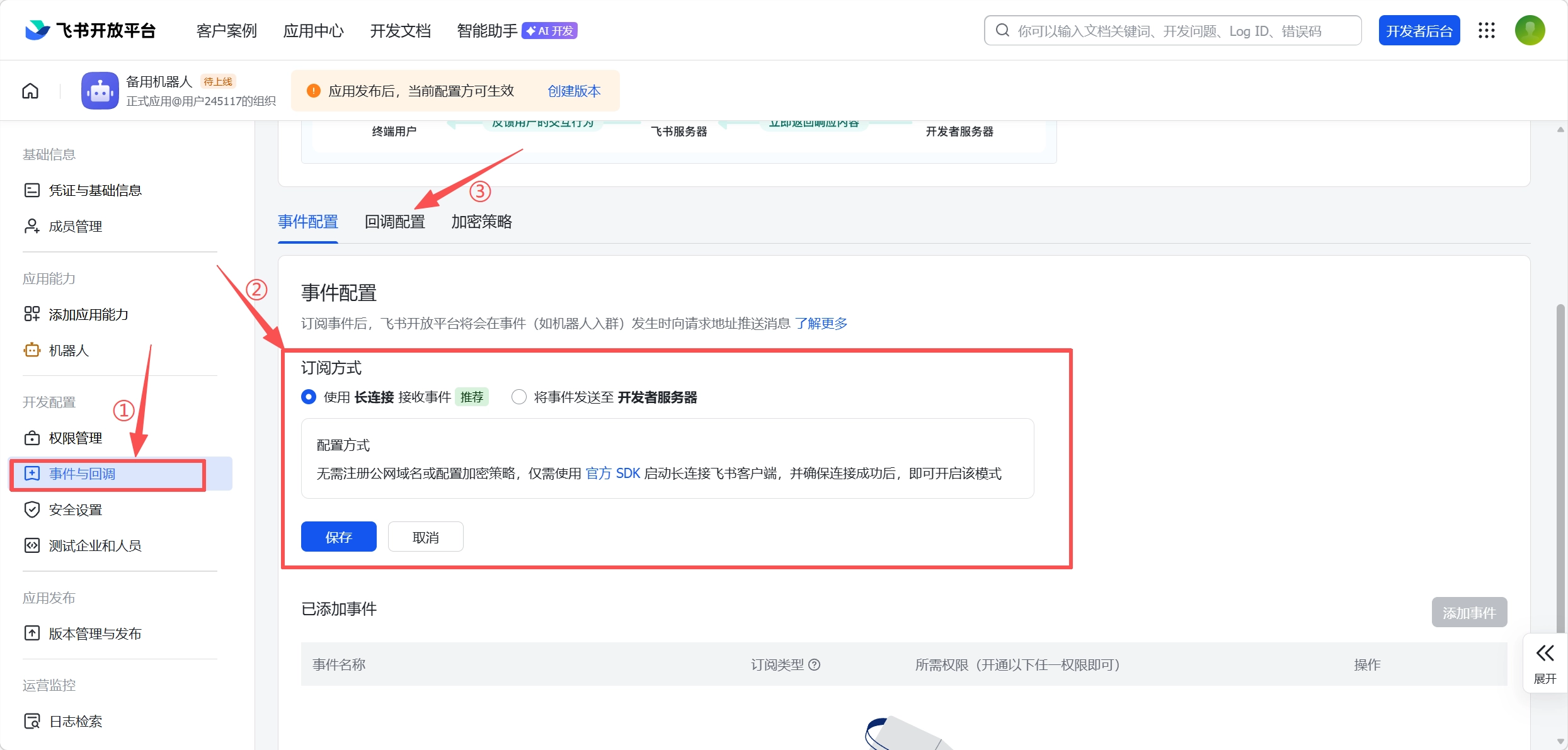This screenshot has height=750, width=1568.
Task: Click the home icon in breadcrumb bar
Action: pos(30,91)
